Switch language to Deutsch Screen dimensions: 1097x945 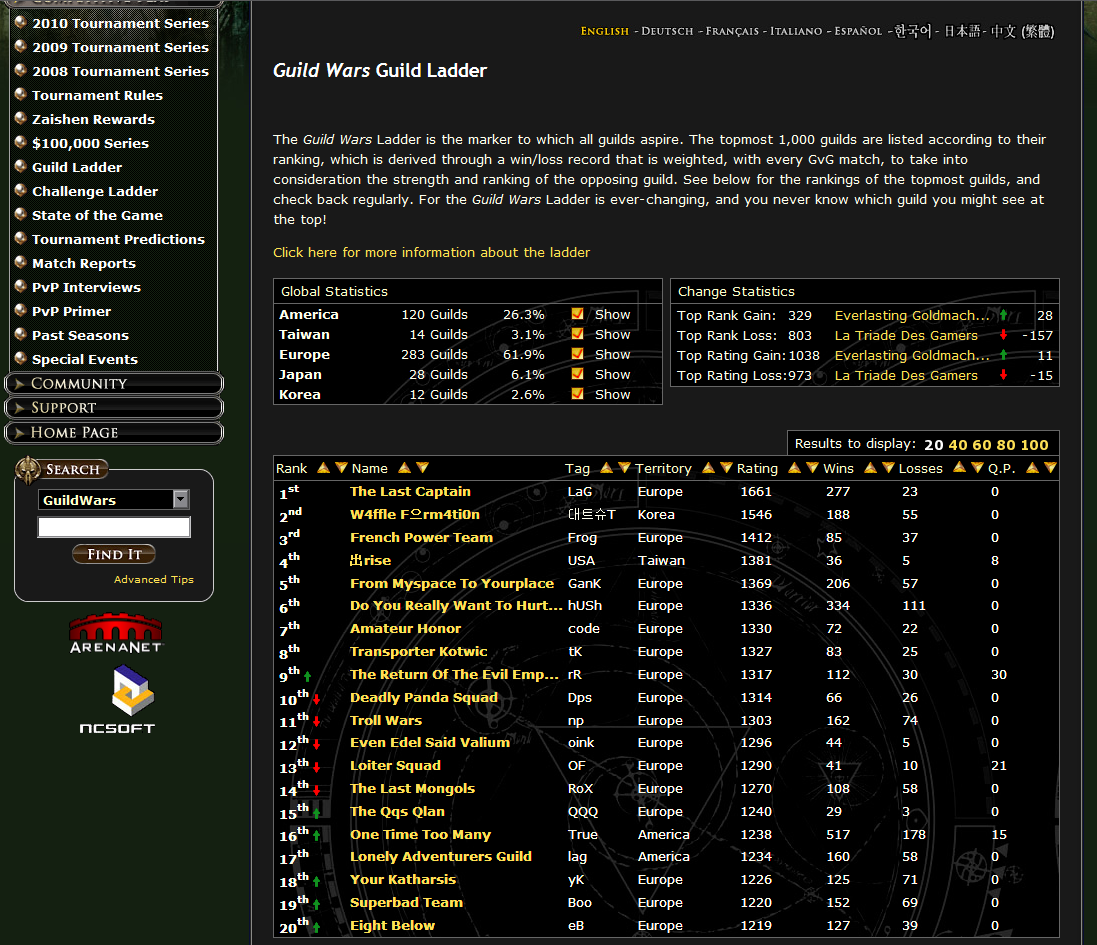667,31
